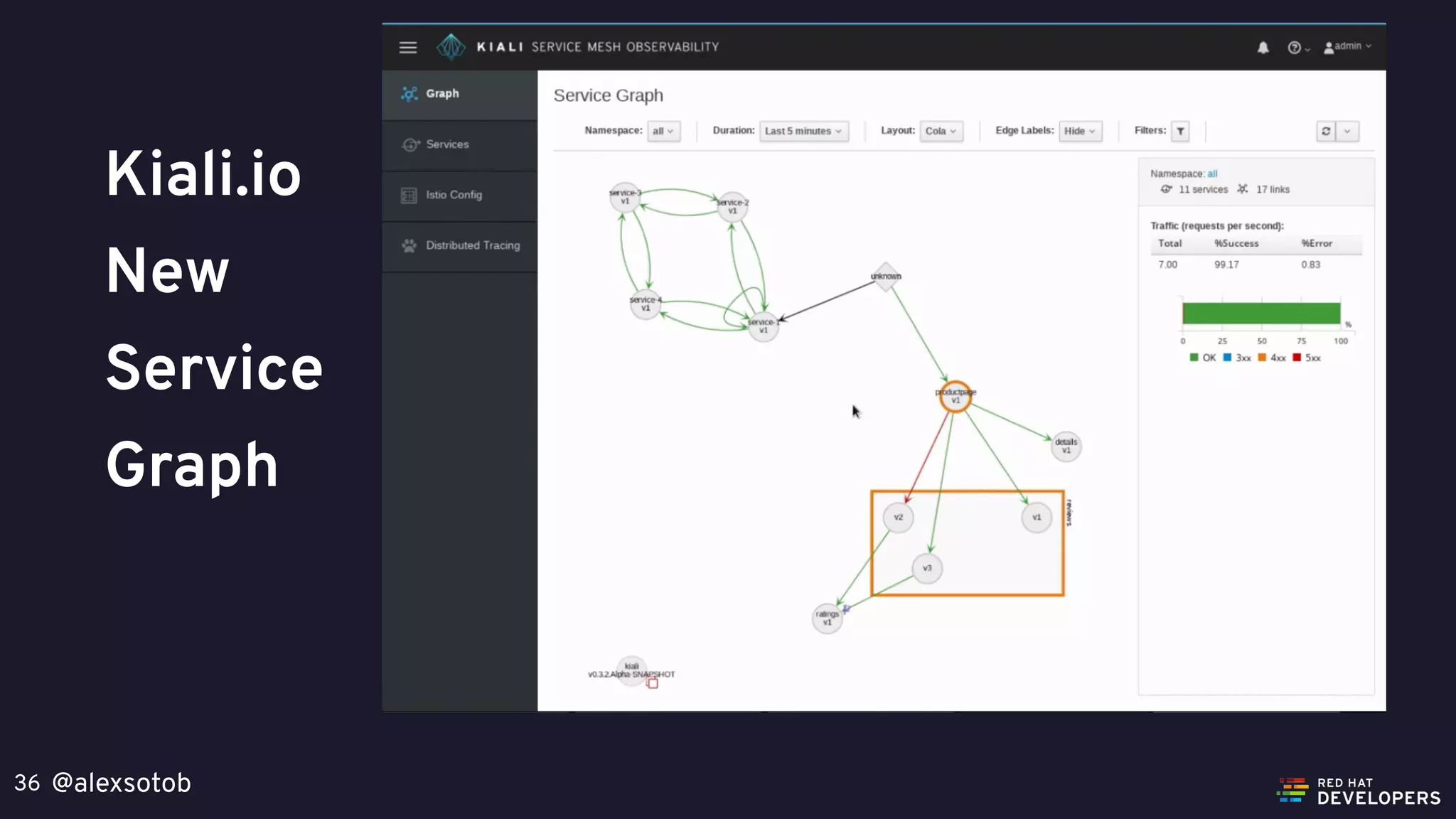The image size is (1456, 819).
Task: Open the Duration 'Last 5 minutes' dropdown
Action: 803,132
